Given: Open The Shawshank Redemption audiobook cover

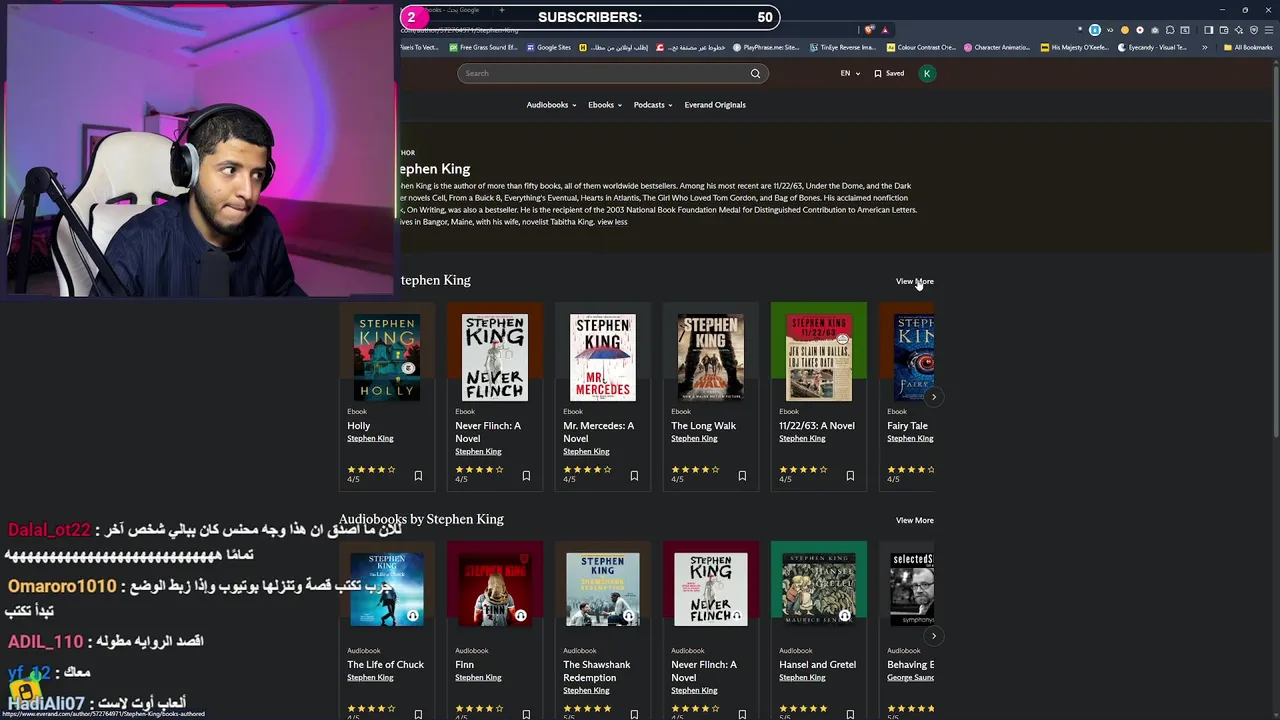Looking at the screenshot, I should pyautogui.click(x=602, y=591).
